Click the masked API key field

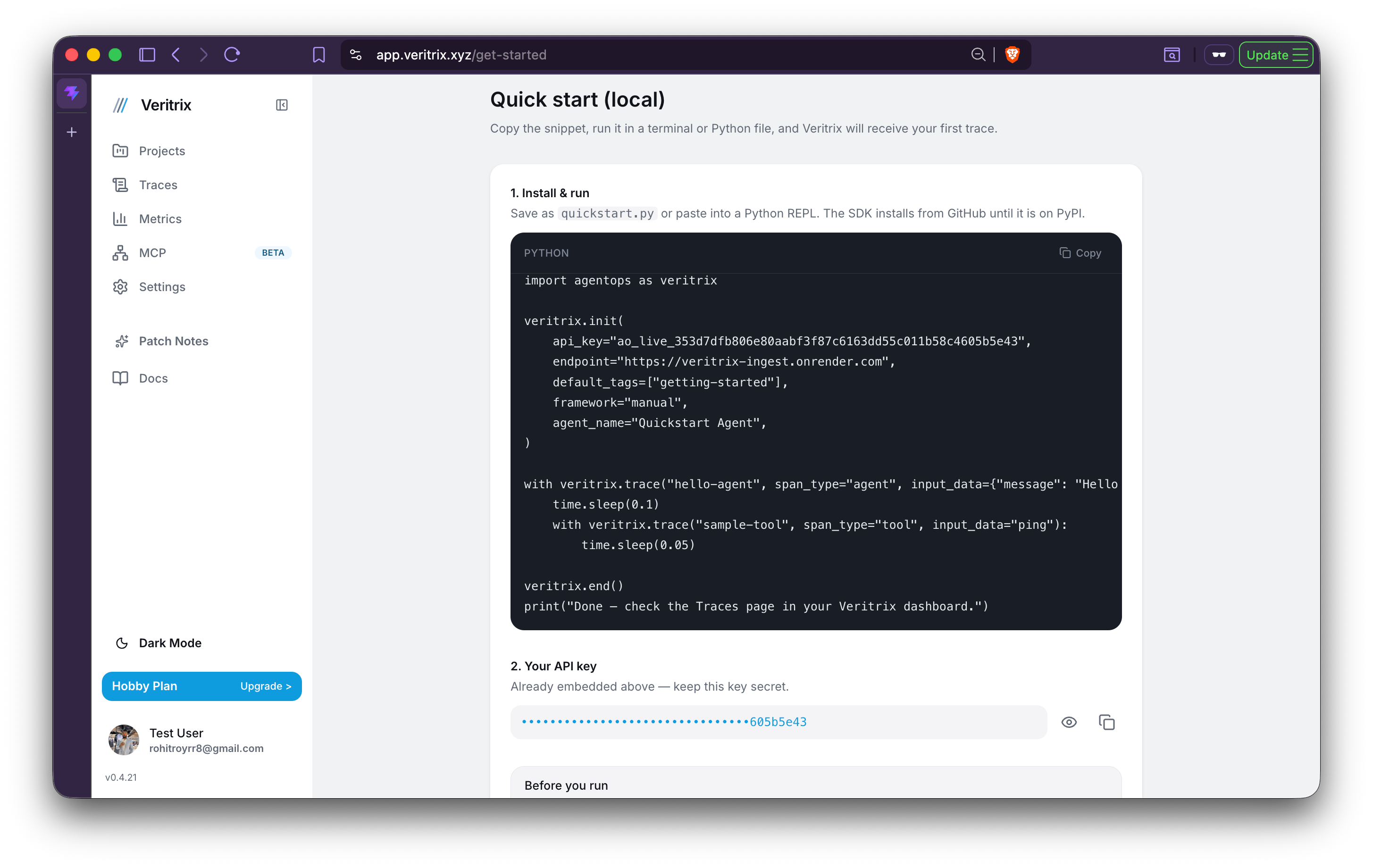click(x=779, y=722)
